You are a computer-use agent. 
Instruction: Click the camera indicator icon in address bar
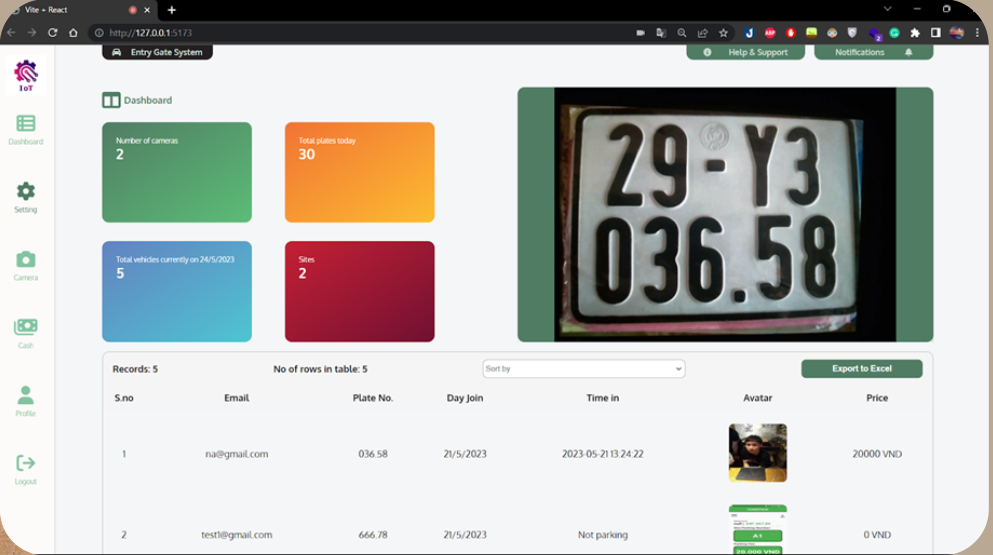(640, 32)
